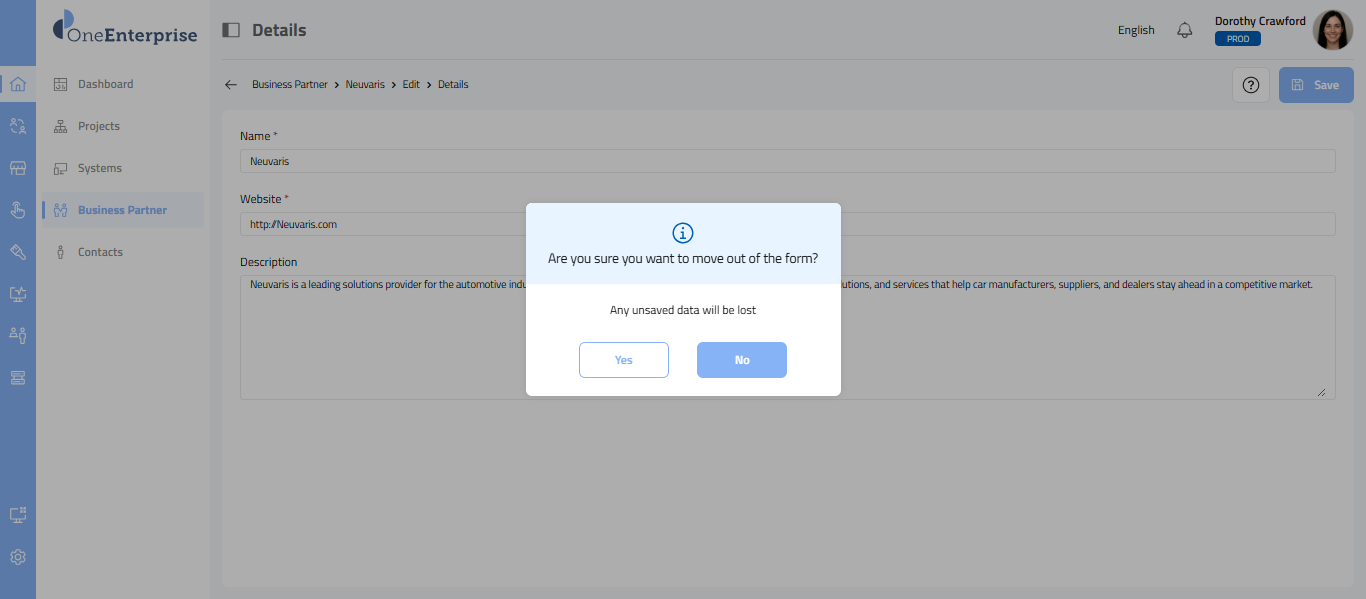
Task: Click the settings gear icon
Action: click(17, 557)
